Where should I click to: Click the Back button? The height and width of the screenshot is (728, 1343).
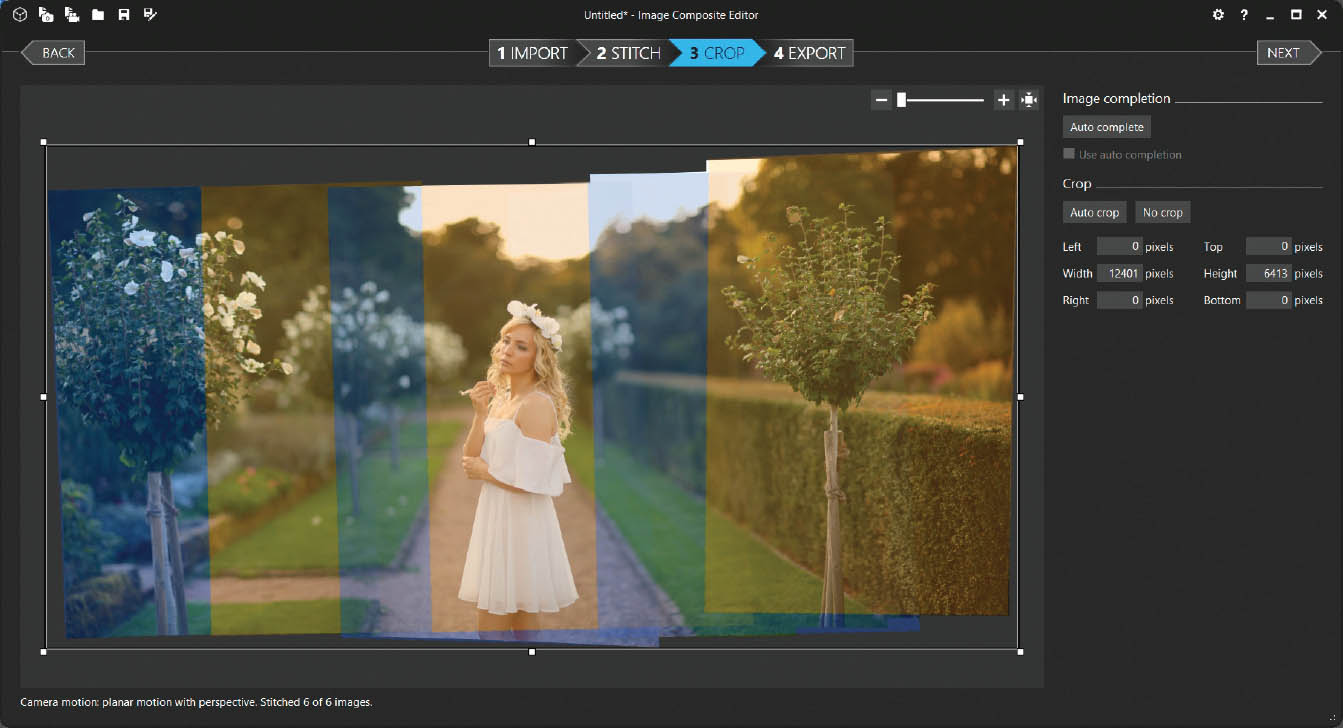(x=52, y=53)
